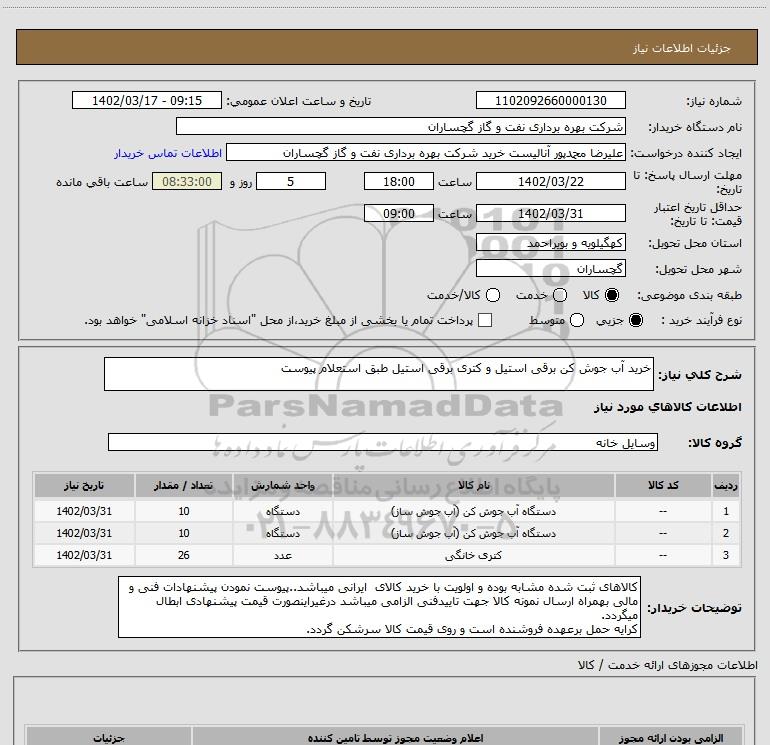Click the اعلام وضعیت مجوز توسط تامین کننده header

click(x=395, y=738)
